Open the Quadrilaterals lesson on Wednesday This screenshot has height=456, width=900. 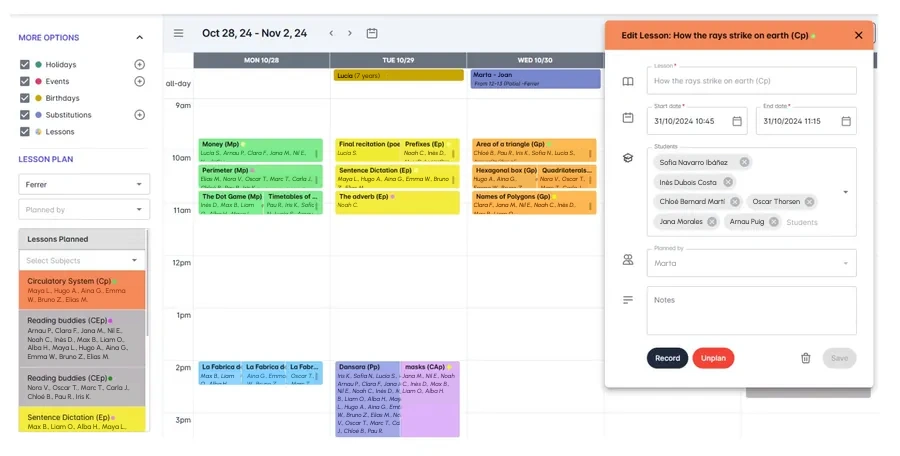(567, 176)
